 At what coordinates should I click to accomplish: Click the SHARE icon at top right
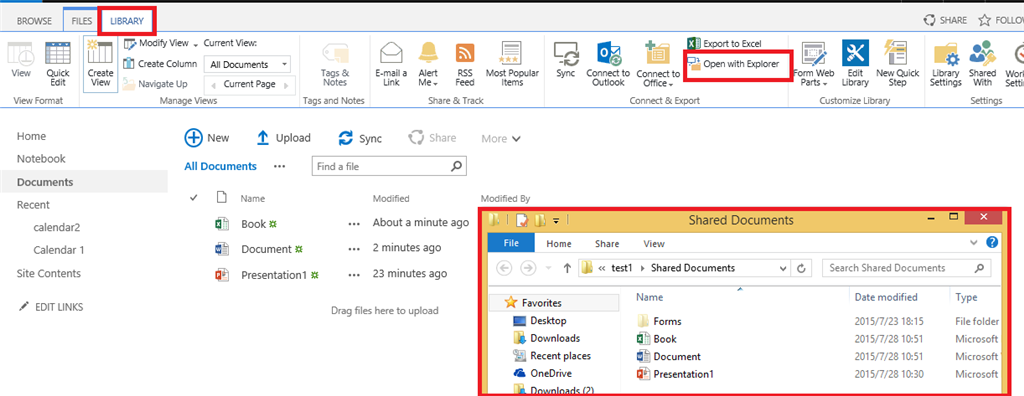929,20
